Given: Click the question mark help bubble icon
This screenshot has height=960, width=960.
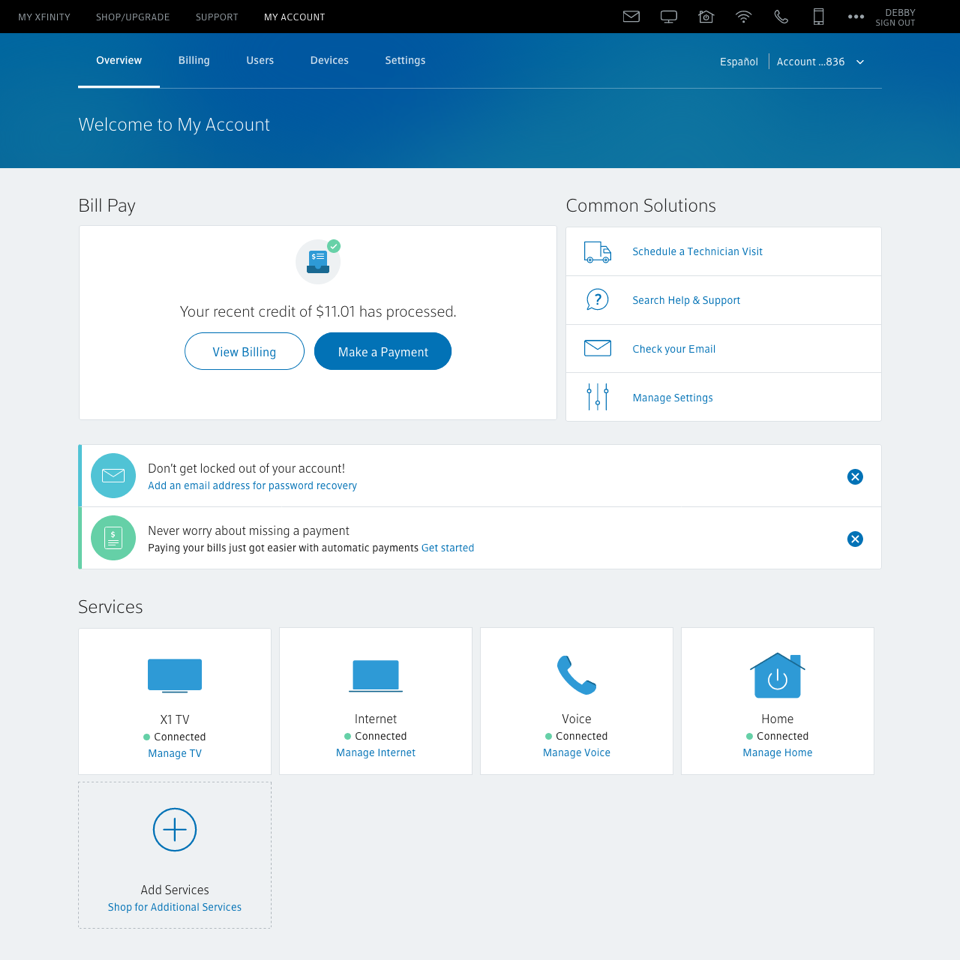Looking at the screenshot, I should (597, 300).
